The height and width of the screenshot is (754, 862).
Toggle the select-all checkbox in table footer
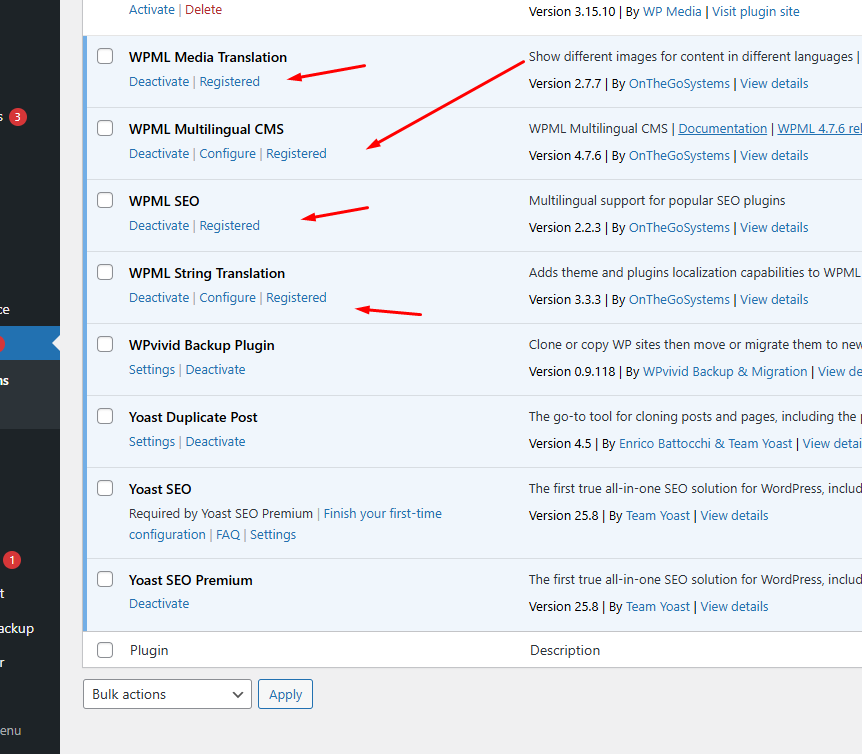tap(105, 650)
